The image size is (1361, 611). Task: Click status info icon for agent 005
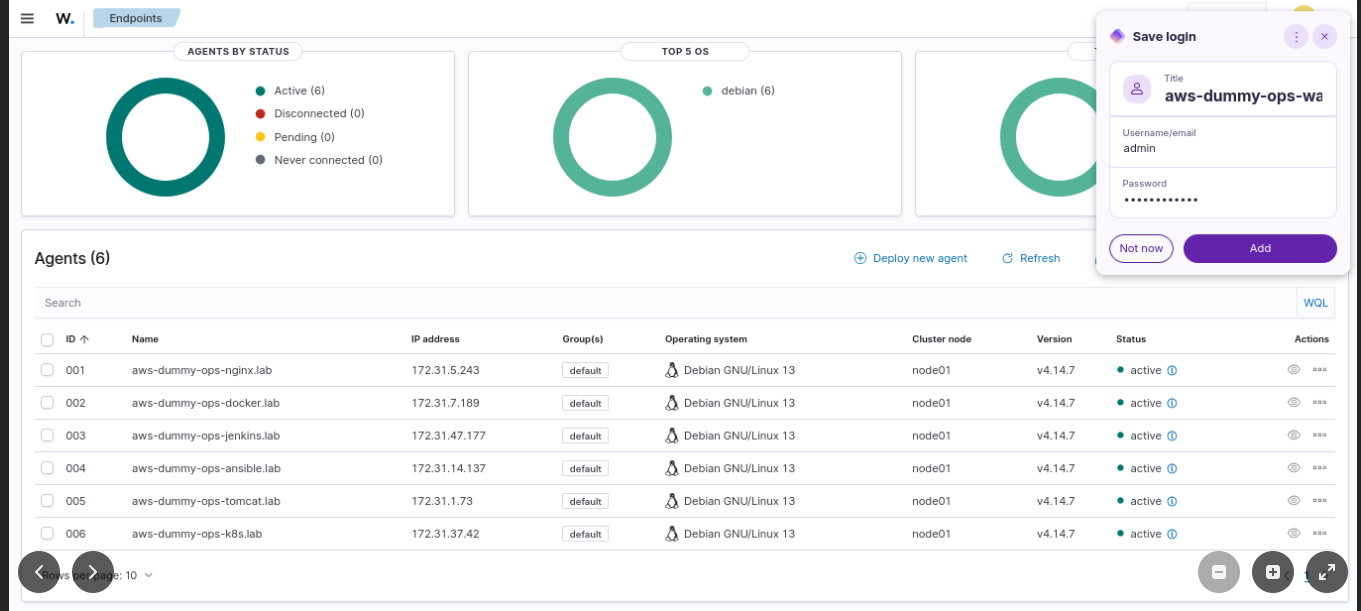click(1172, 501)
